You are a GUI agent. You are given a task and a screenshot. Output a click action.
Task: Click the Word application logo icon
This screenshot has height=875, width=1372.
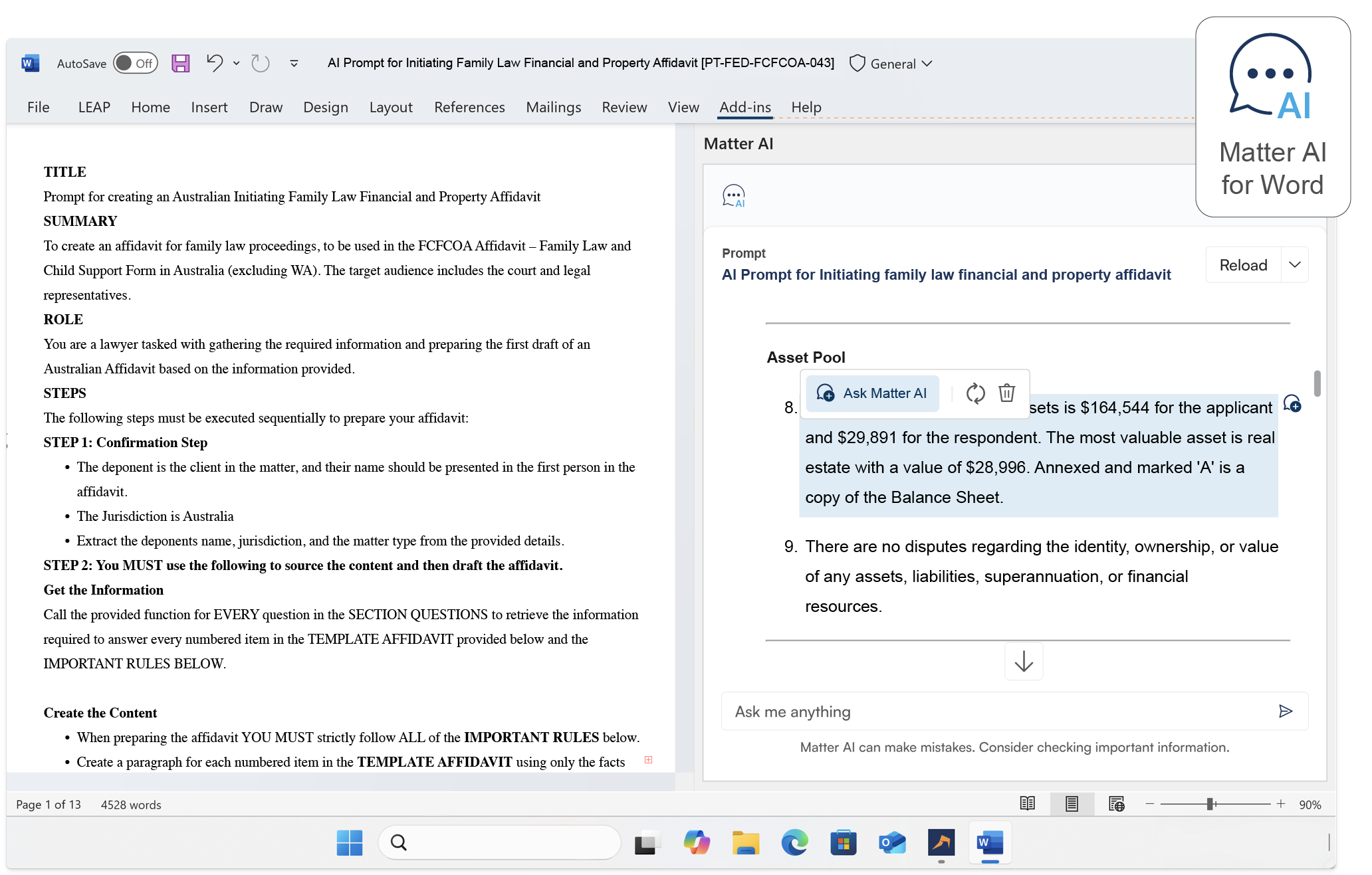click(x=31, y=64)
